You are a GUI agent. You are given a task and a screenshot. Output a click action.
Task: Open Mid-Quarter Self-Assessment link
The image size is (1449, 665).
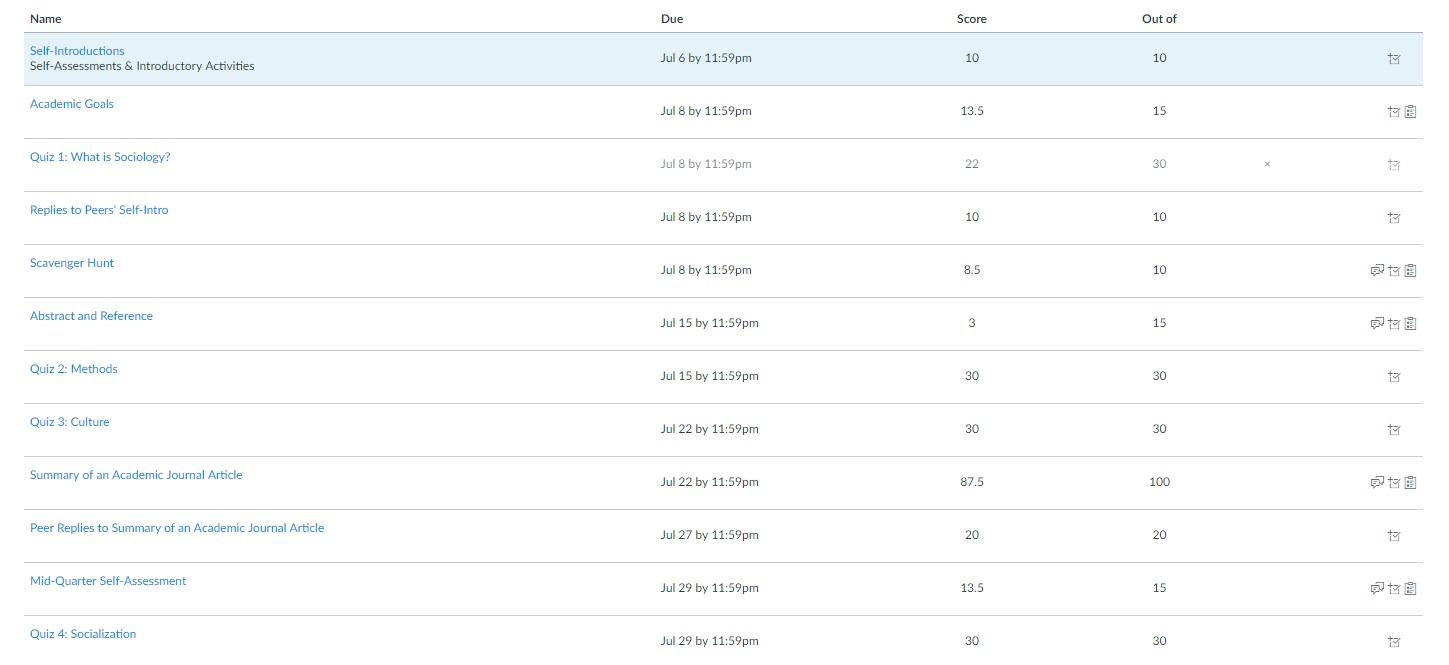tap(108, 581)
